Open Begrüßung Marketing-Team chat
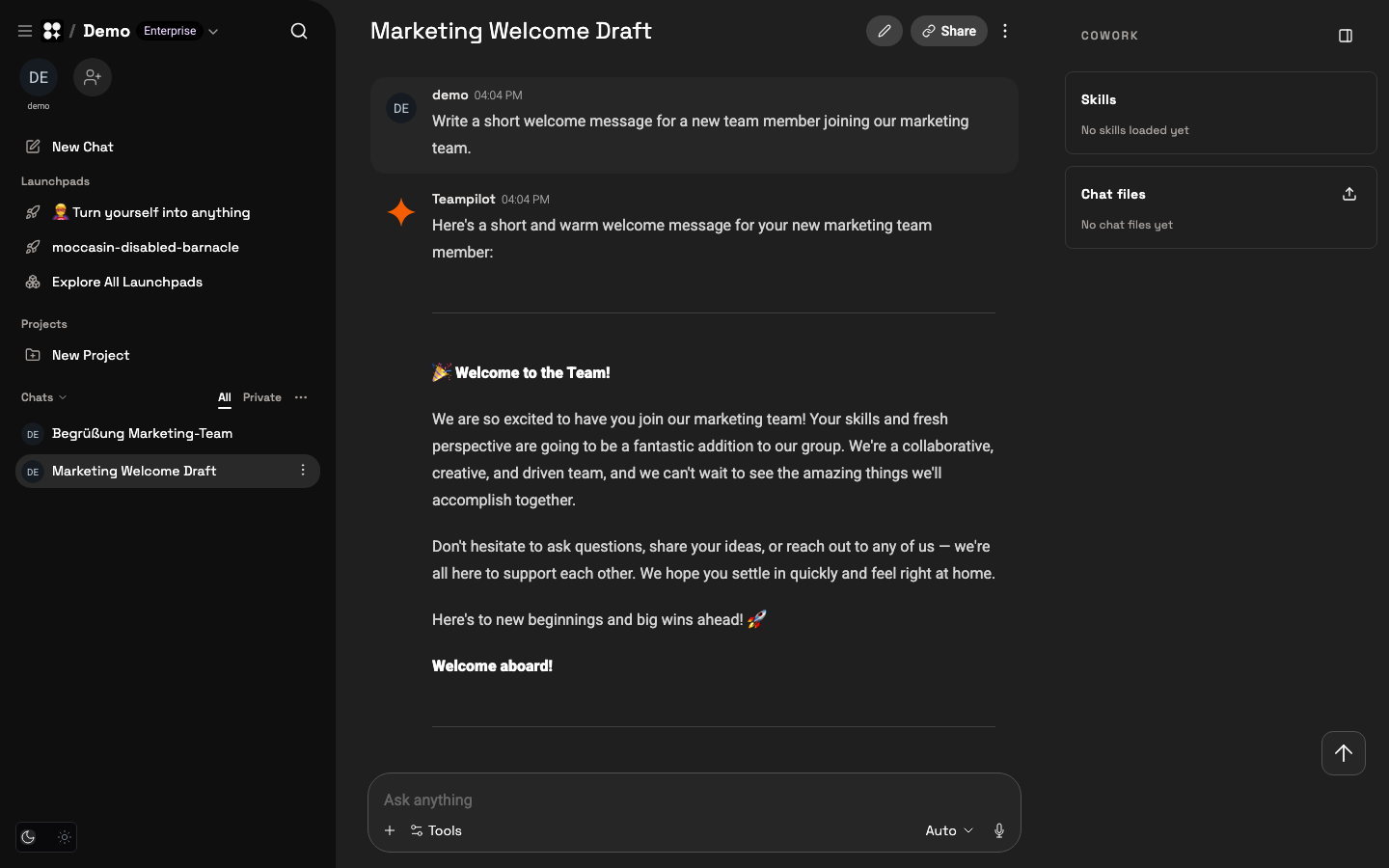The height and width of the screenshot is (868, 1389). point(168,434)
